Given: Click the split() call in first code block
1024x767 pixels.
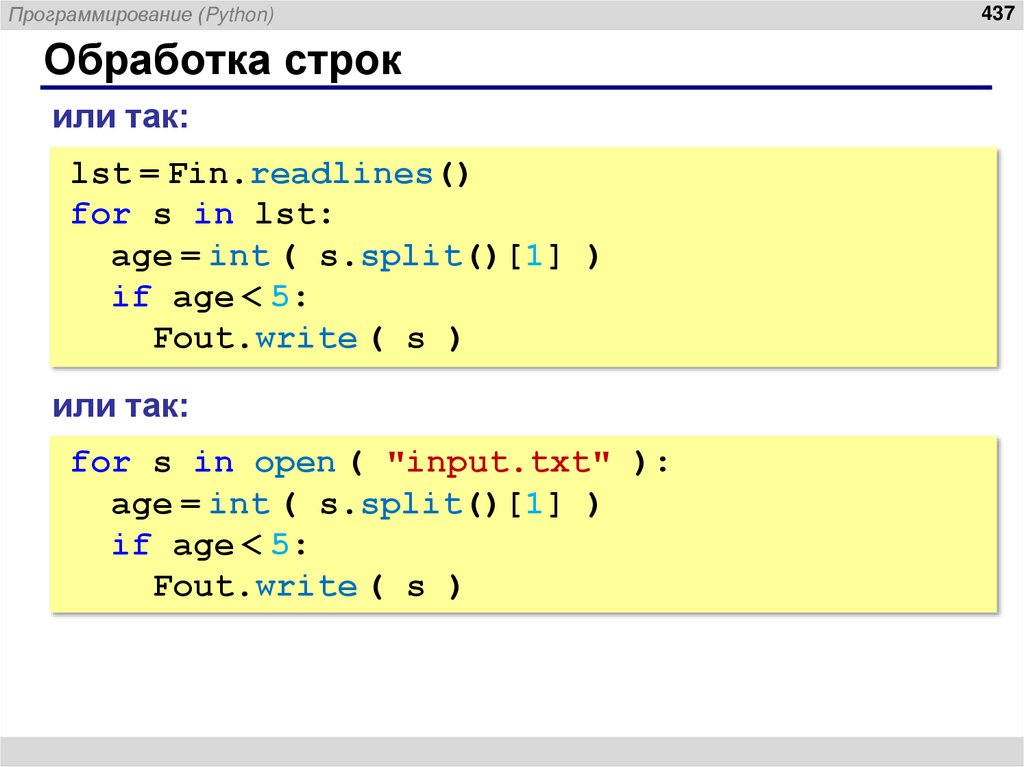Looking at the screenshot, I should click(x=425, y=255).
